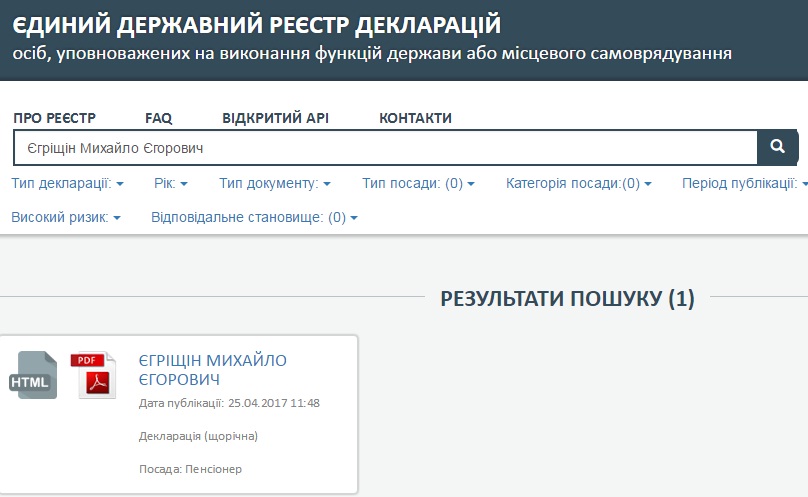This screenshot has height=497, width=808.
Task: Open the Тип посади filter
Action: coord(418,184)
